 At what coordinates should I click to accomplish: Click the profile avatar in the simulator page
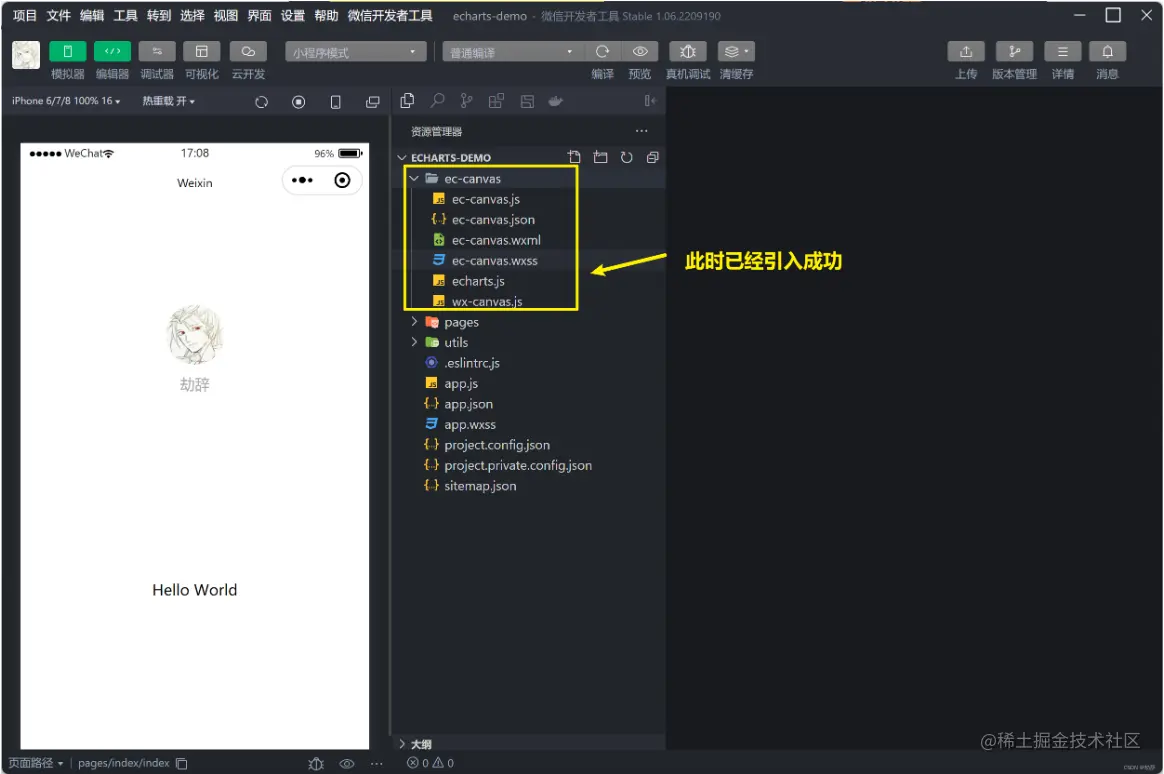(194, 334)
